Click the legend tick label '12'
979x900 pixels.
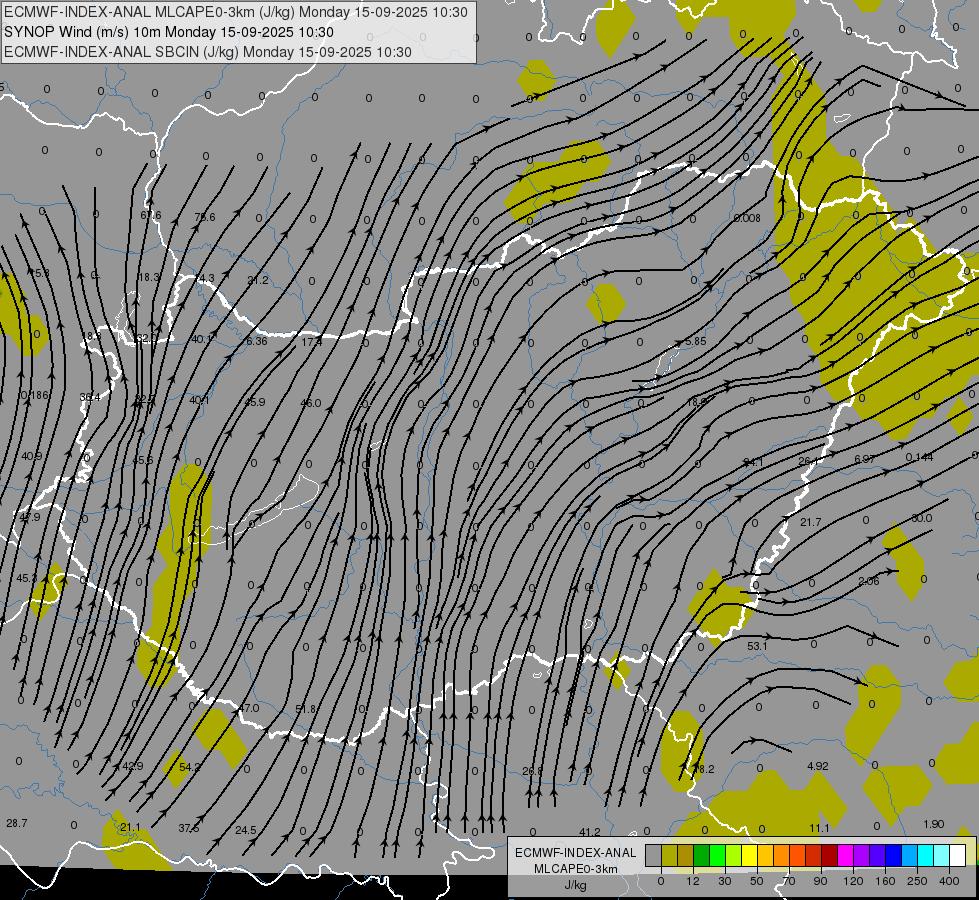(x=693, y=881)
